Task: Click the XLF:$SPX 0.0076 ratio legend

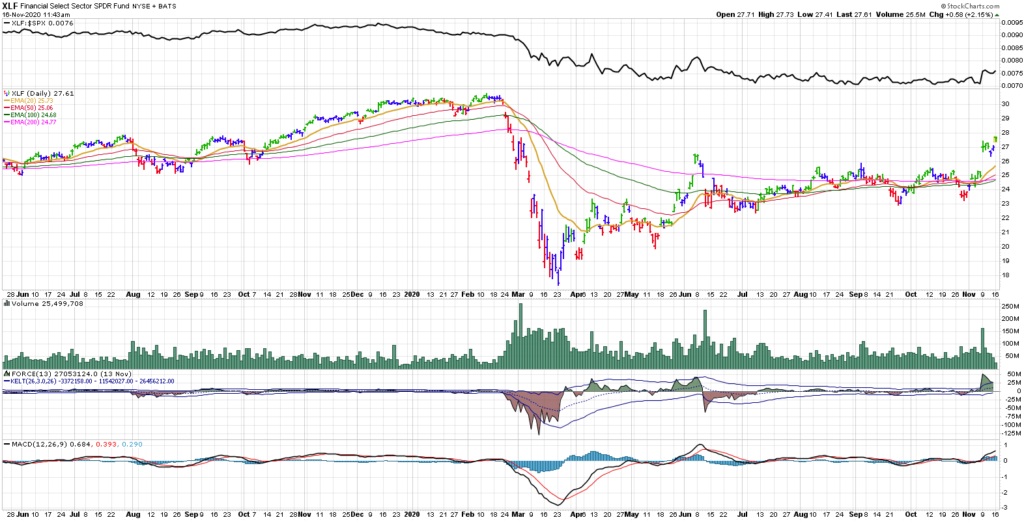Action: coord(39,22)
